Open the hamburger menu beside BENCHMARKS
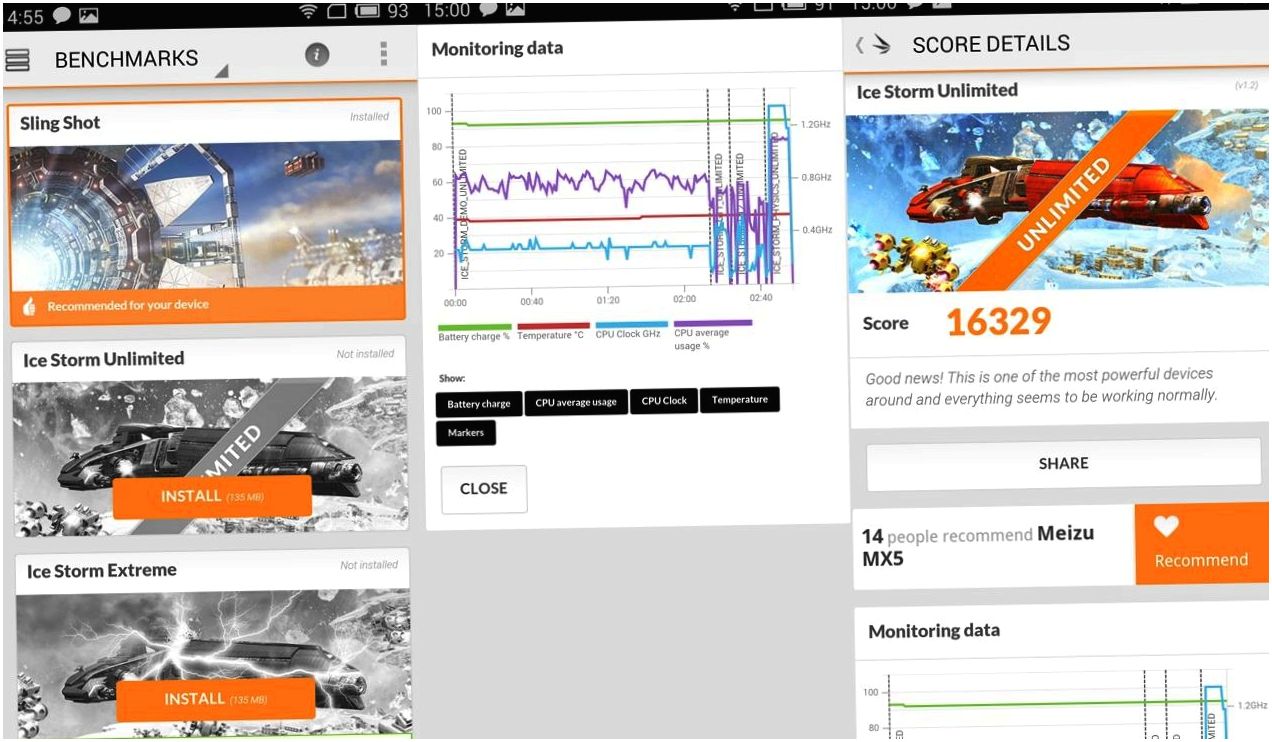Screen dimensions: 1272x742 pyautogui.click(x=17, y=60)
